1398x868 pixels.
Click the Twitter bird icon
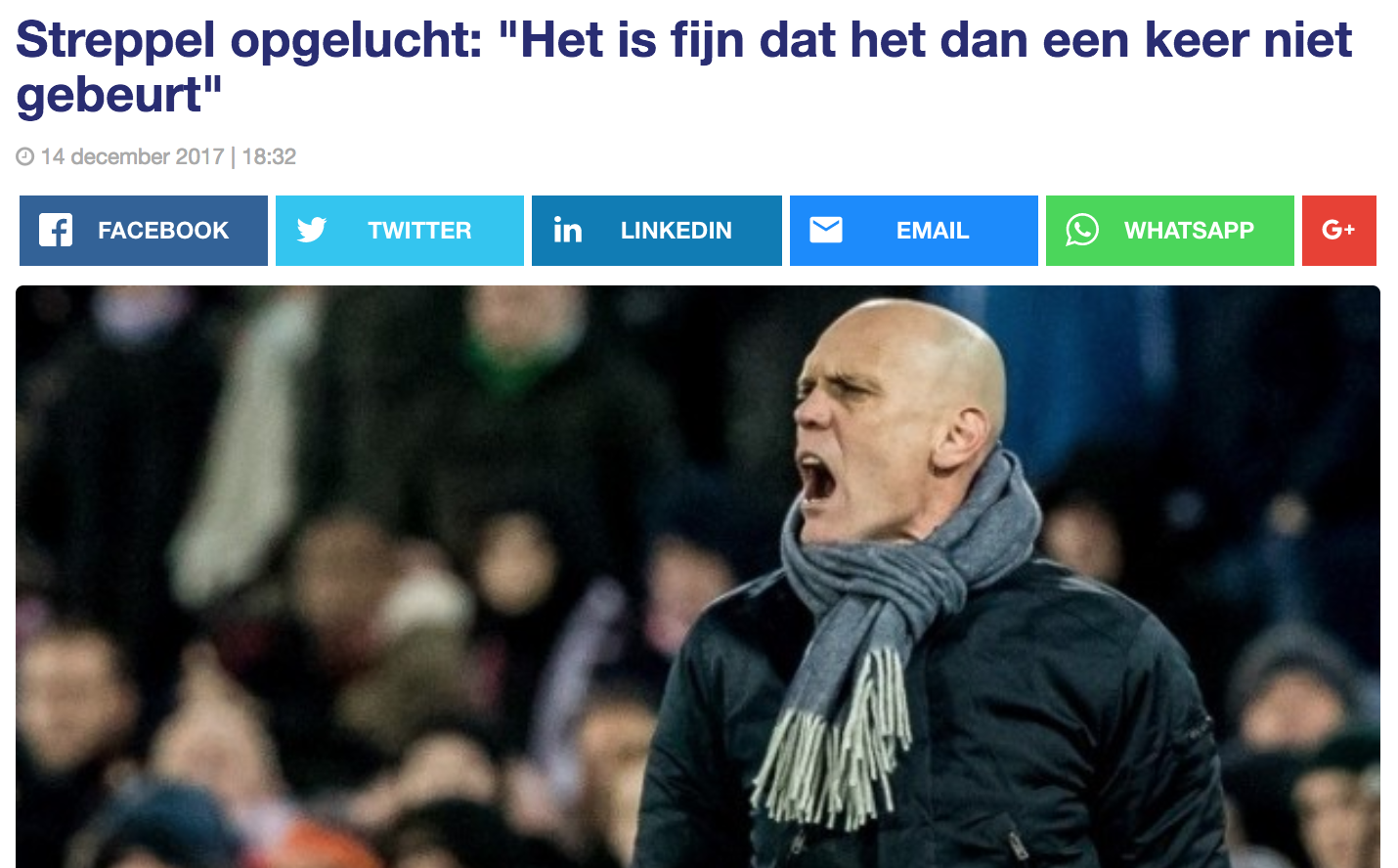(312, 231)
